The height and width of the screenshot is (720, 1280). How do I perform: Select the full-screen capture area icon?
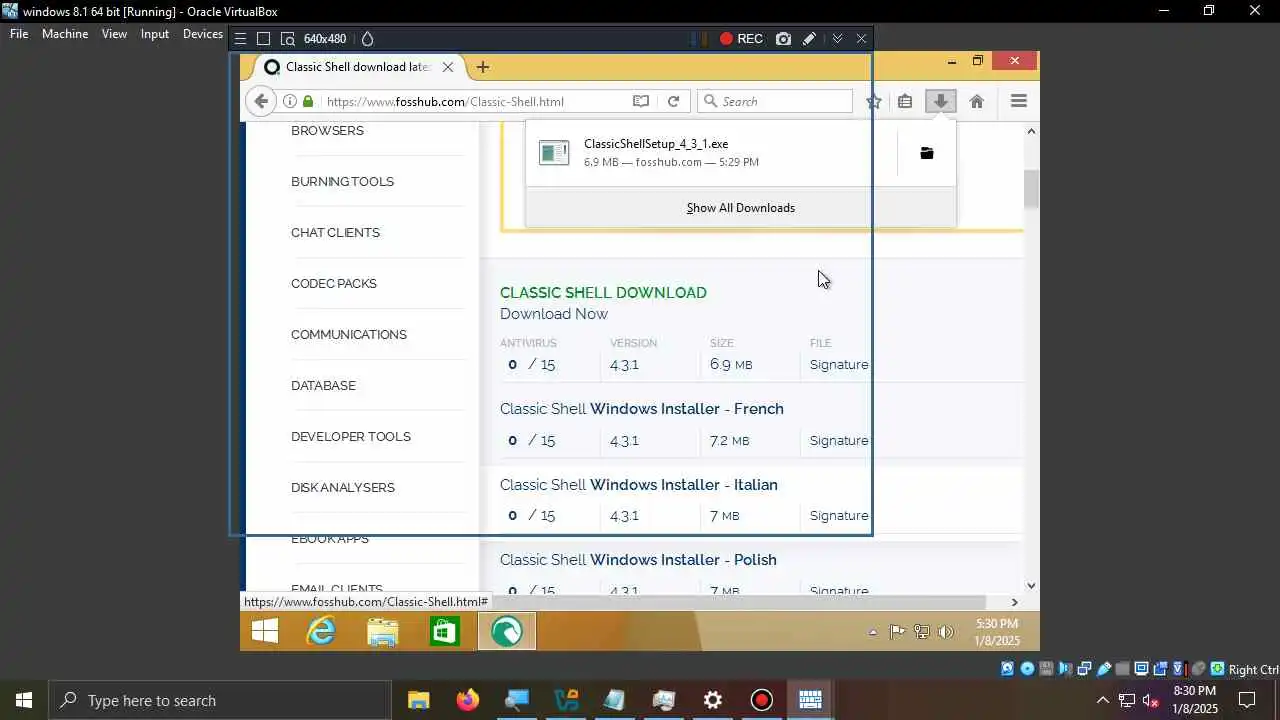click(264, 39)
